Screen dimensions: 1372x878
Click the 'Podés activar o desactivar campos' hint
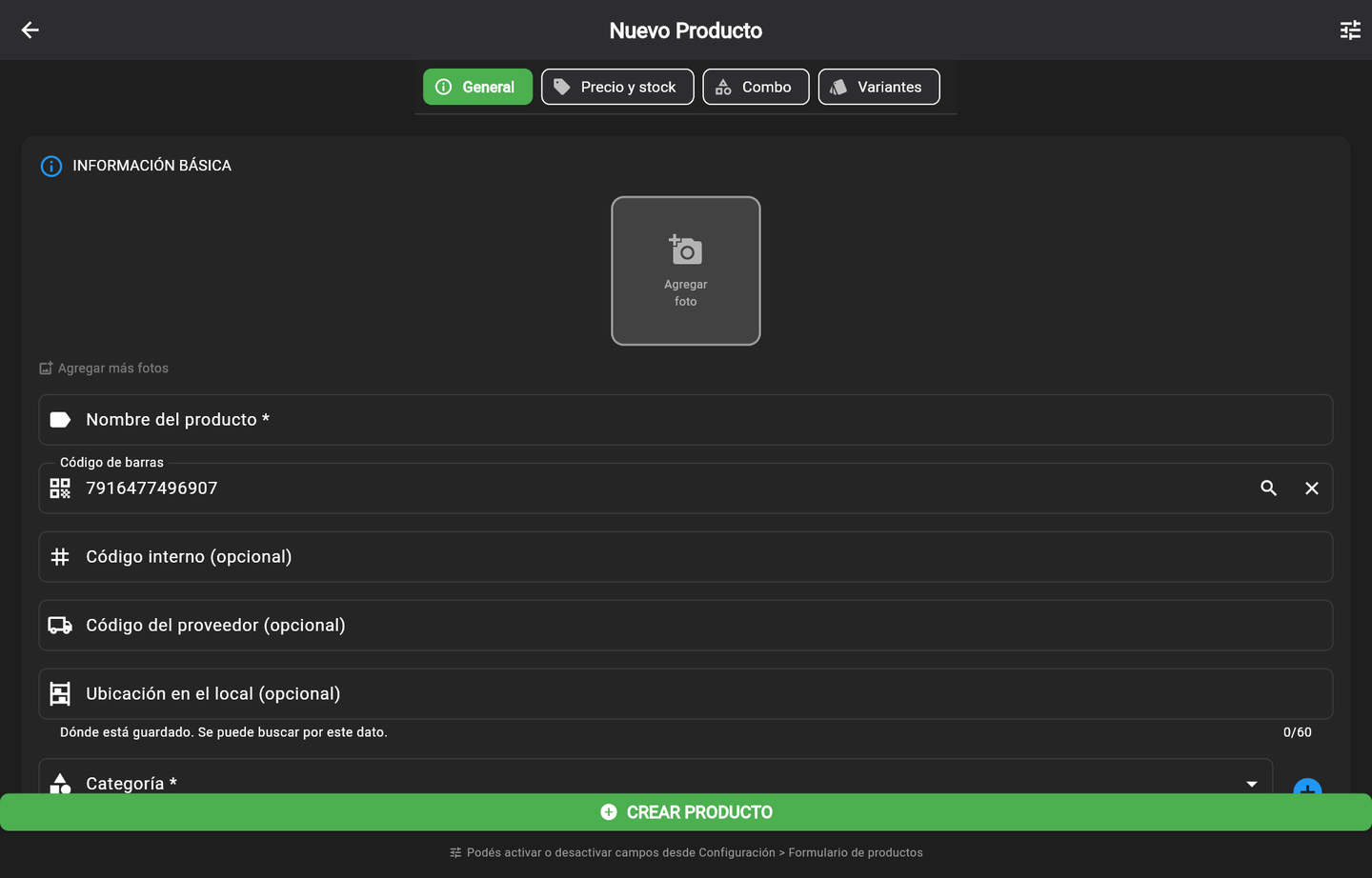click(x=686, y=852)
